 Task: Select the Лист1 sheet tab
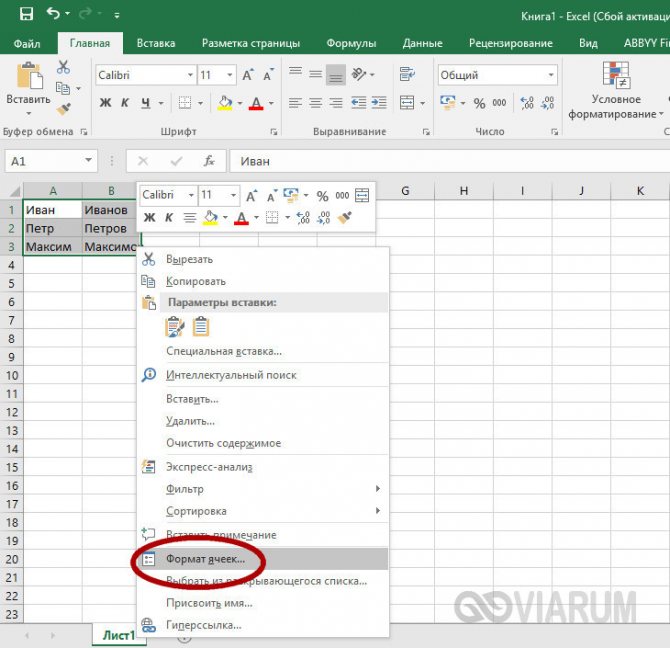click(x=119, y=635)
